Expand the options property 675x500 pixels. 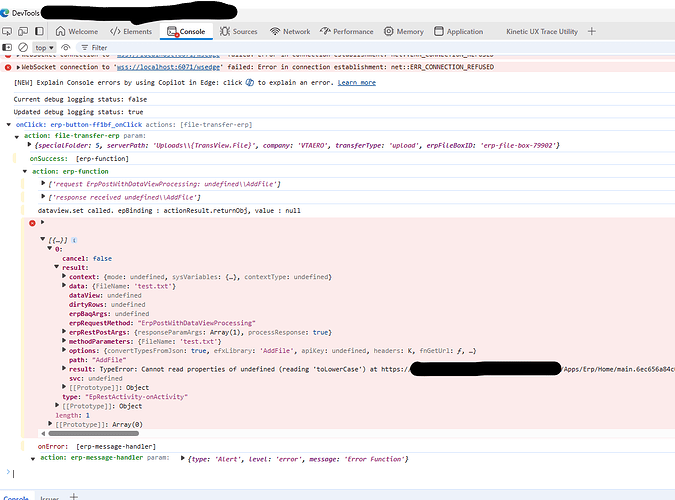(64, 350)
